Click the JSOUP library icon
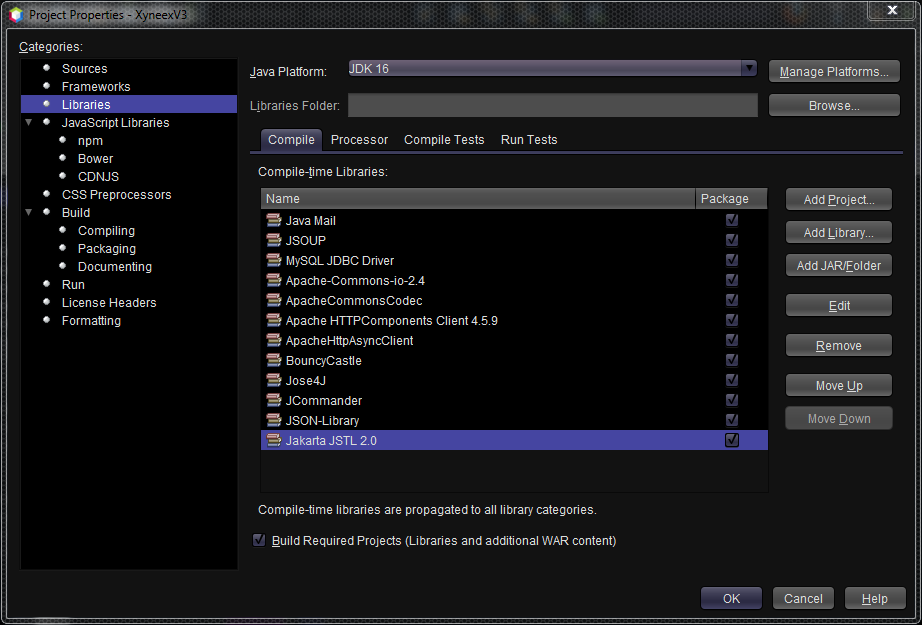Image resolution: width=922 pixels, height=625 pixels. [273, 240]
